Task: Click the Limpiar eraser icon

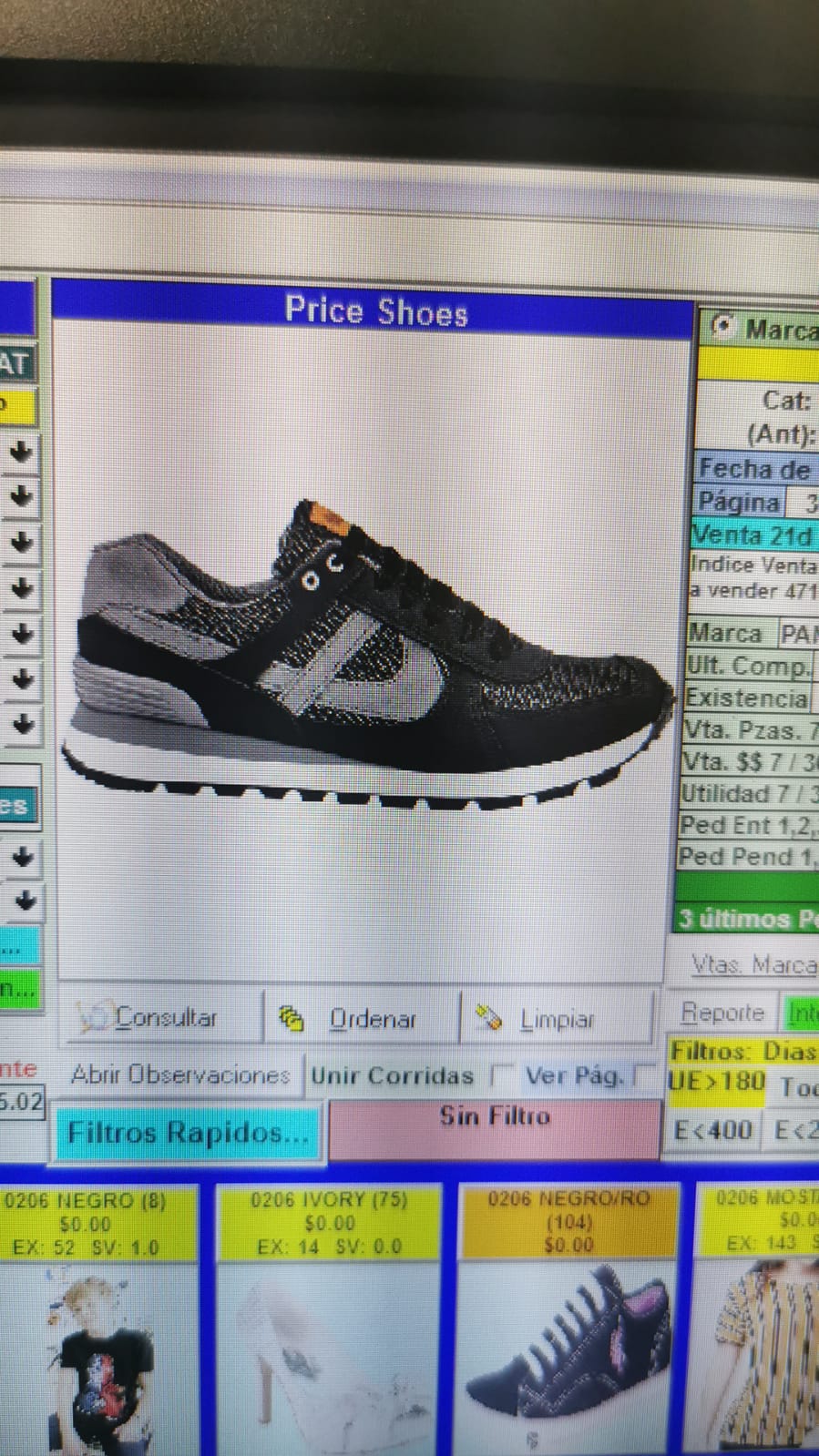Action: (x=489, y=1018)
